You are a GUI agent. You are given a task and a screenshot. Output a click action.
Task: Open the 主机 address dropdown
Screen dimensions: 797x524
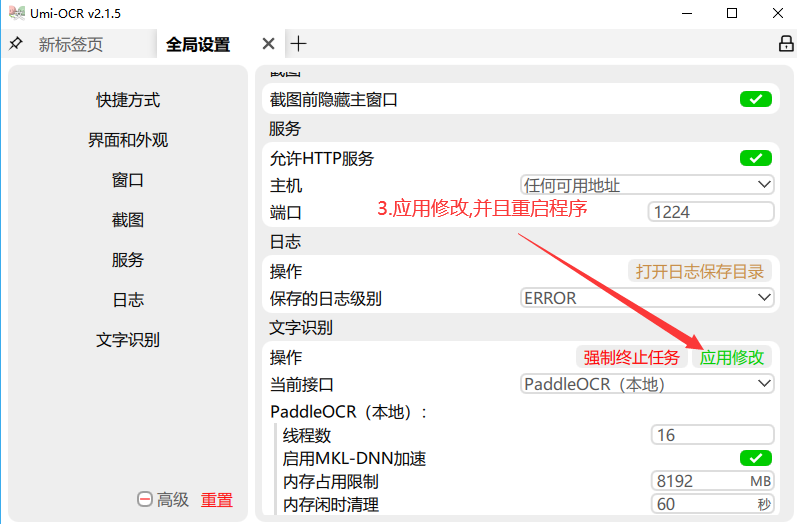pyautogui.click(x=647, y=185)
